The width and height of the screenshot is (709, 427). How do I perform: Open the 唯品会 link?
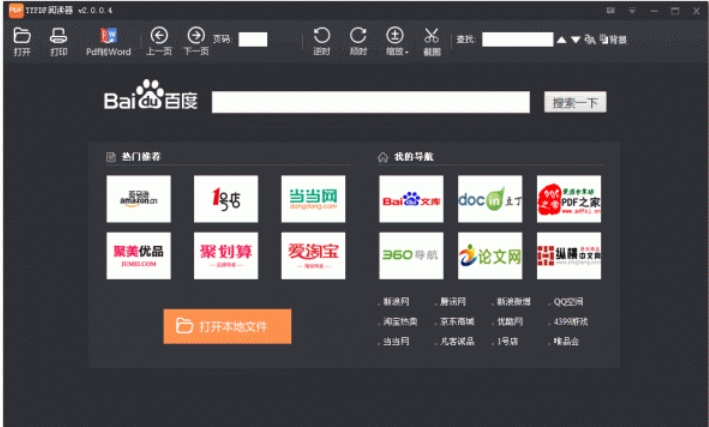tap(566, 342)
